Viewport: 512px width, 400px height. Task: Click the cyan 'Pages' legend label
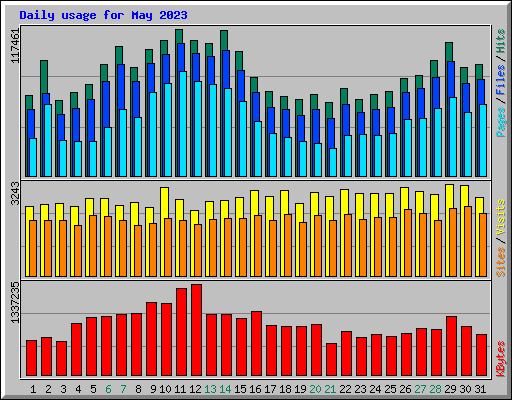[x=501, y=122]
